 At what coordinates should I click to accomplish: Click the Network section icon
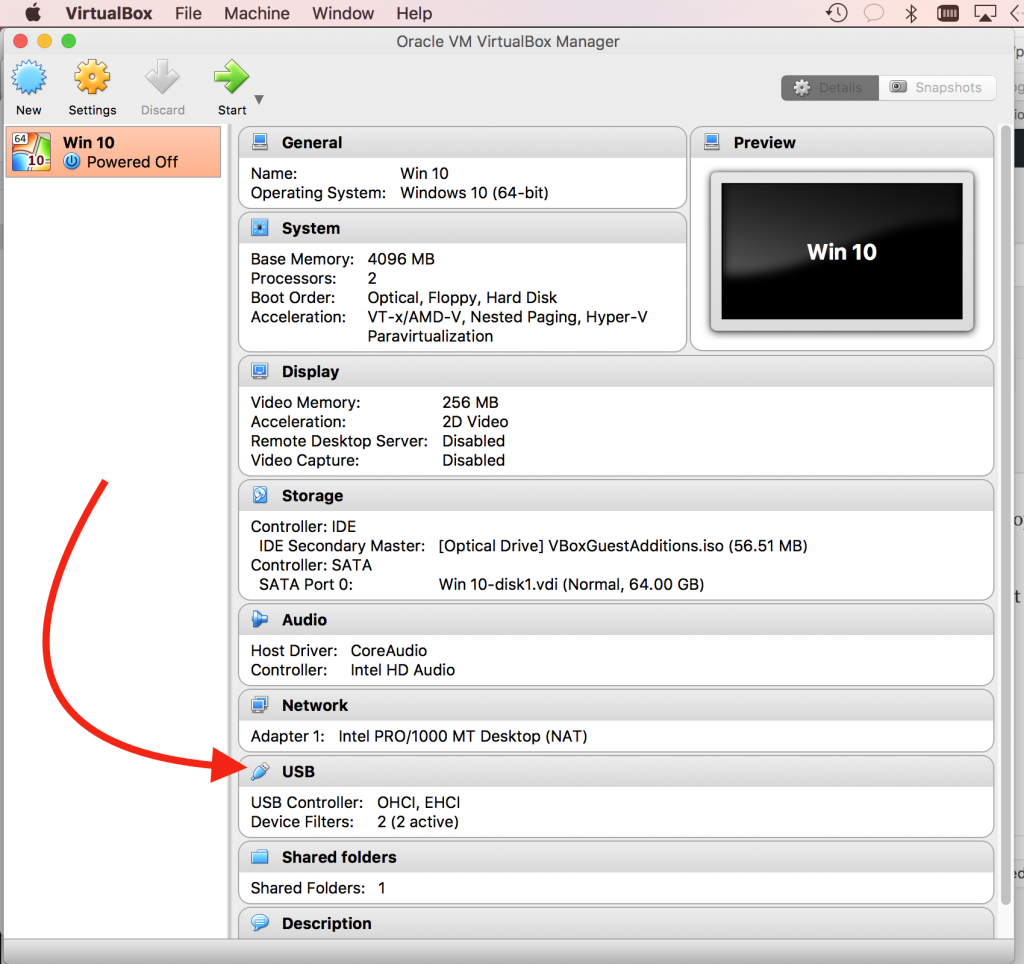coord(260,705)
